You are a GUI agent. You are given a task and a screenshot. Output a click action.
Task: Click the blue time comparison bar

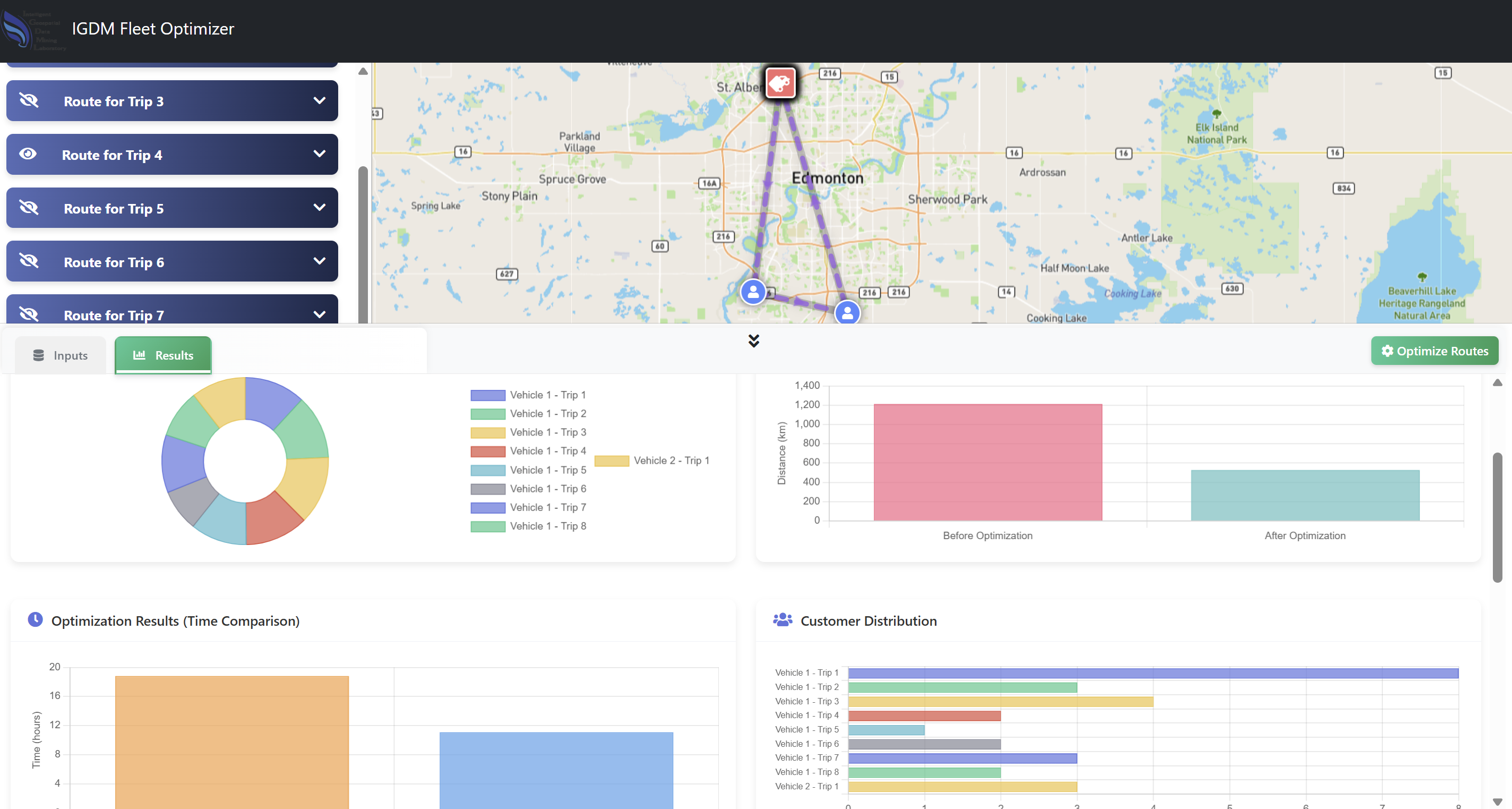[x=556, y=770]
